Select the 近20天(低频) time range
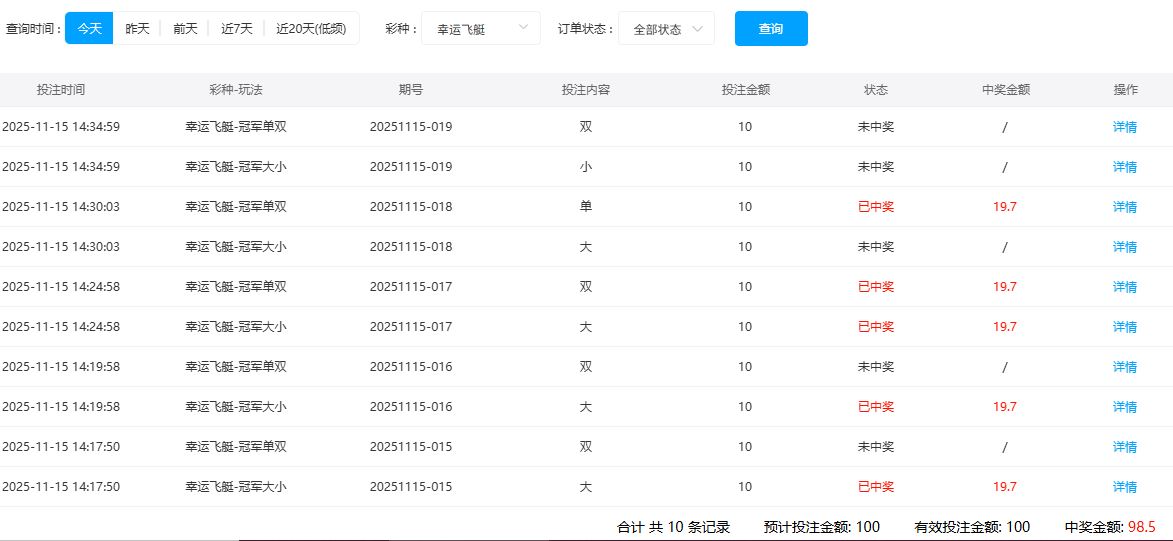 311,29
